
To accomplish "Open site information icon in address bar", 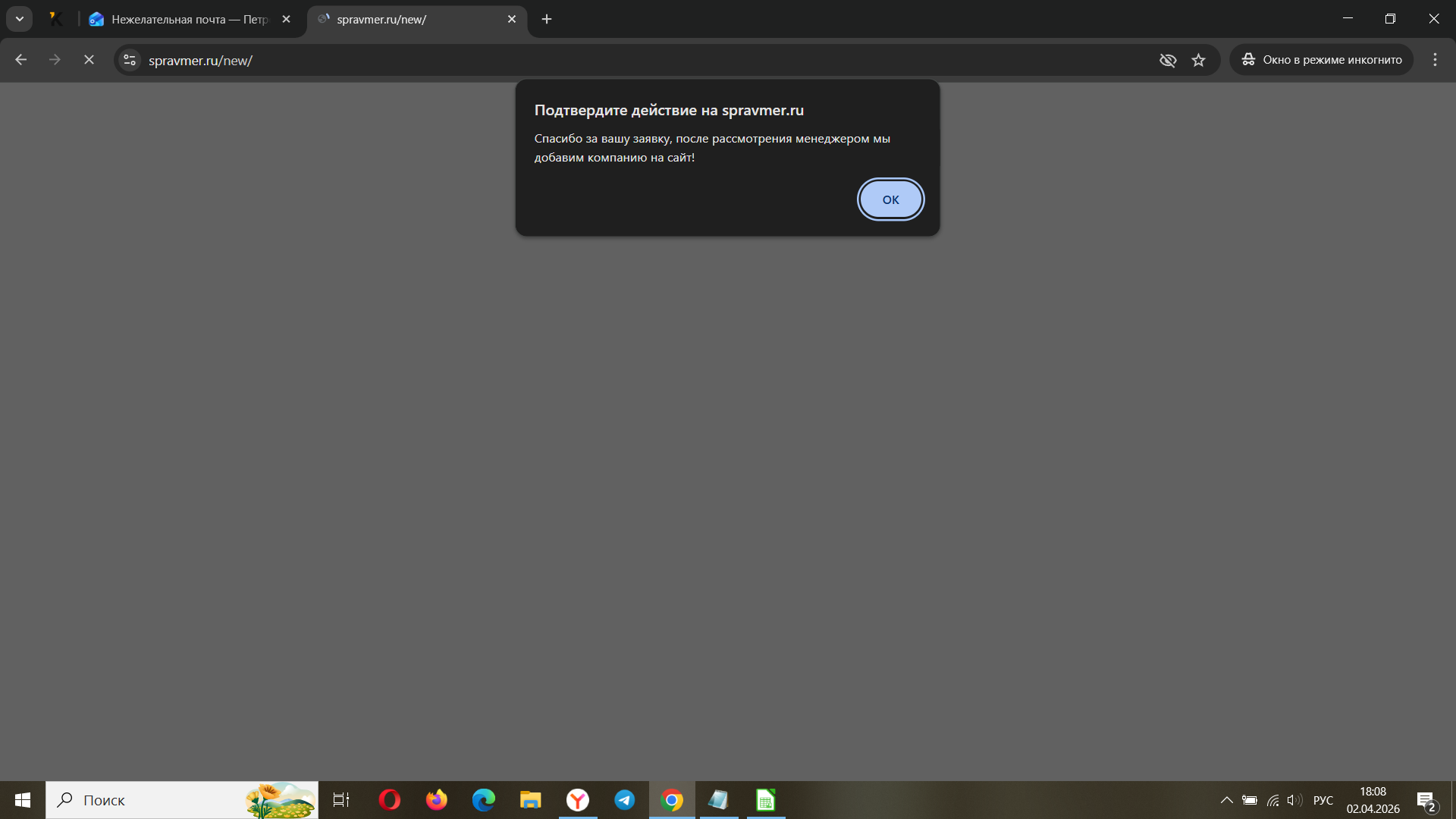I will pos(130,60).
